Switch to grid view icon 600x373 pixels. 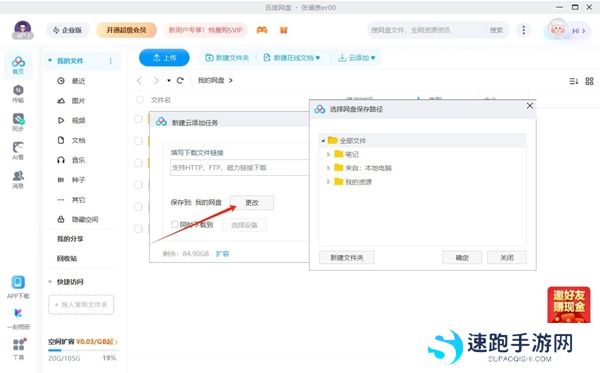(589, 81)
